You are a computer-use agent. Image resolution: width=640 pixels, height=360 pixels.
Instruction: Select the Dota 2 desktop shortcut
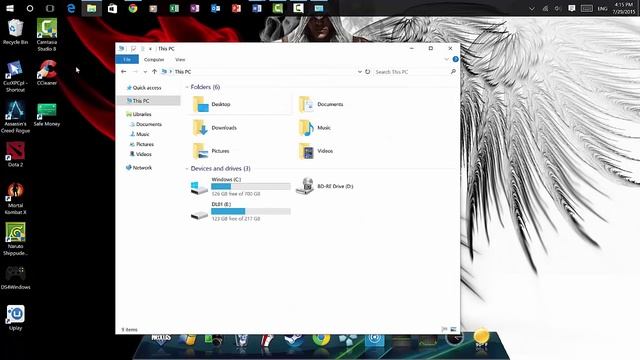[x=16, y=154]
